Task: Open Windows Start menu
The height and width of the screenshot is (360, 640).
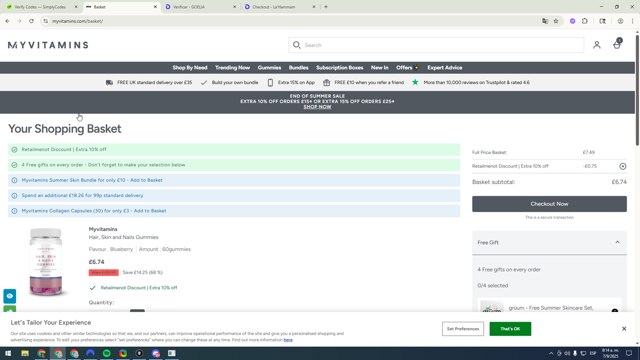Action: click(x=8, y=353)
